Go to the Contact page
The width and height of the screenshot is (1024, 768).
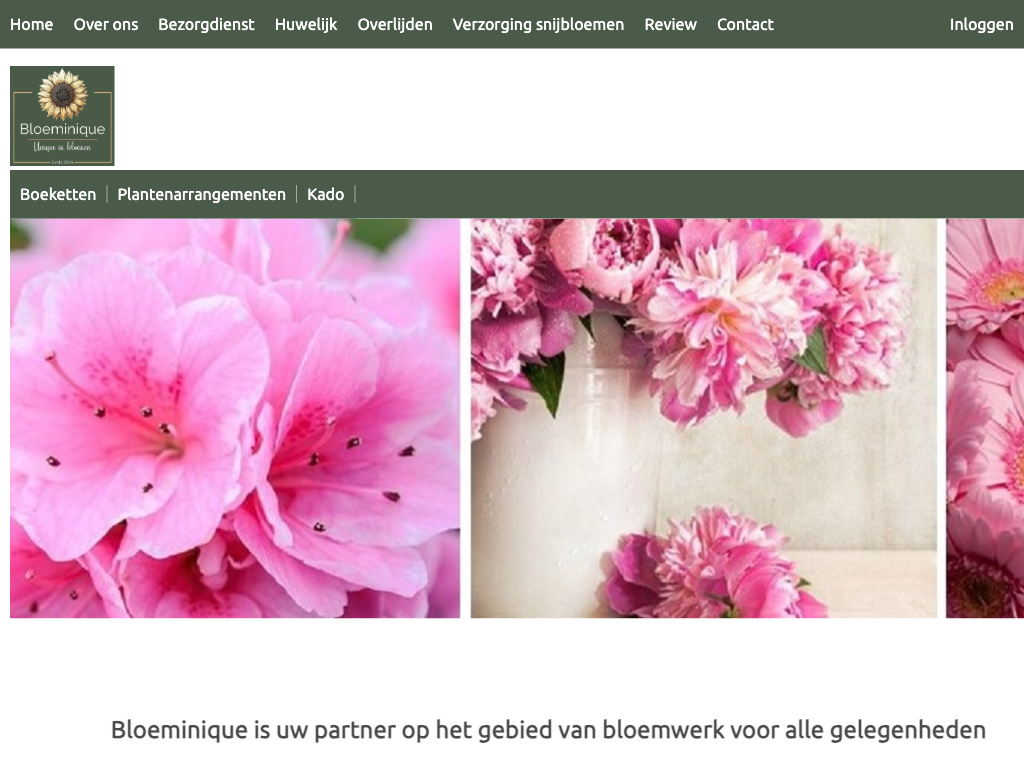point(745,24)
